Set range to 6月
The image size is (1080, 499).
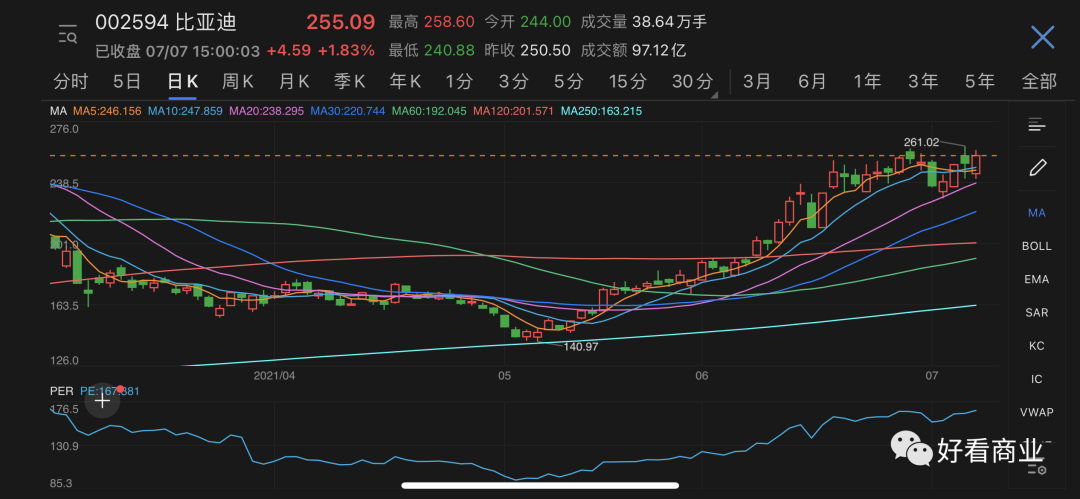click(811, 82)
